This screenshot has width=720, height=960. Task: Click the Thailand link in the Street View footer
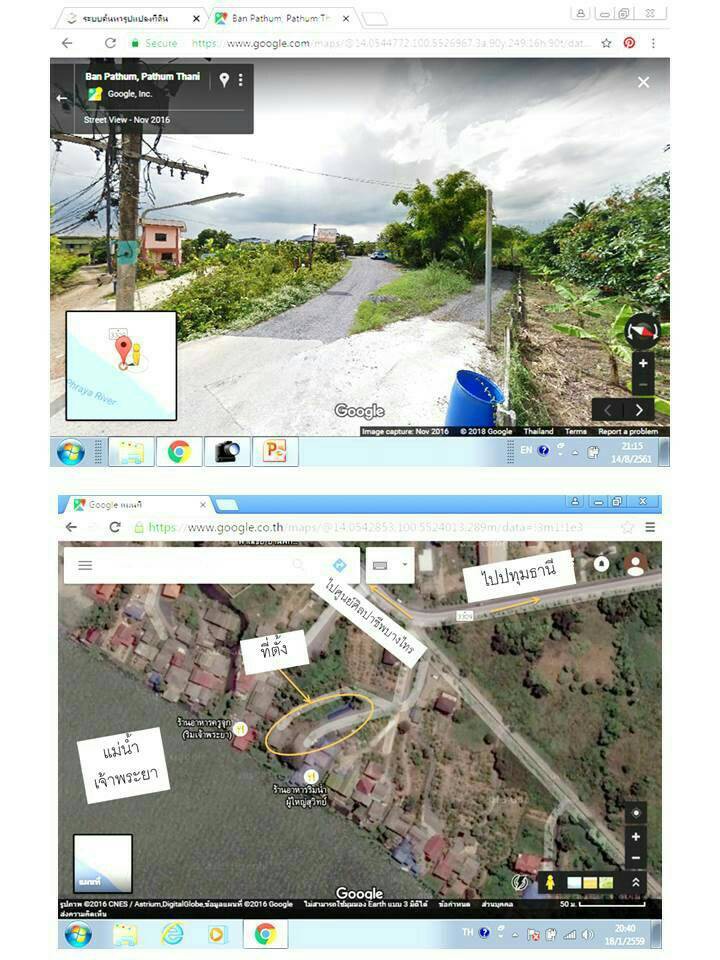pyautogui.click(x=538, y=432)
